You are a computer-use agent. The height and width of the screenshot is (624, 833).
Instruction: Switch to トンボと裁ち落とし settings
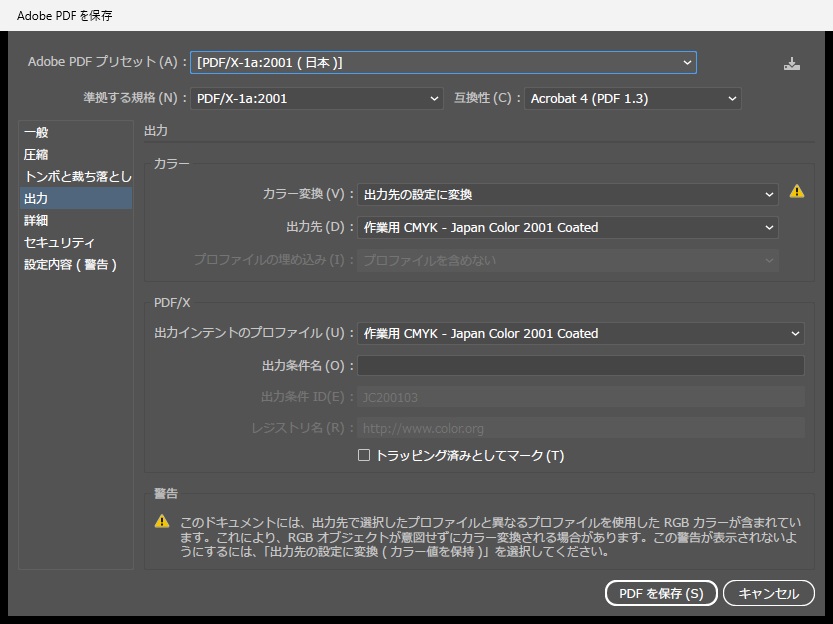(x=76, y=176)
